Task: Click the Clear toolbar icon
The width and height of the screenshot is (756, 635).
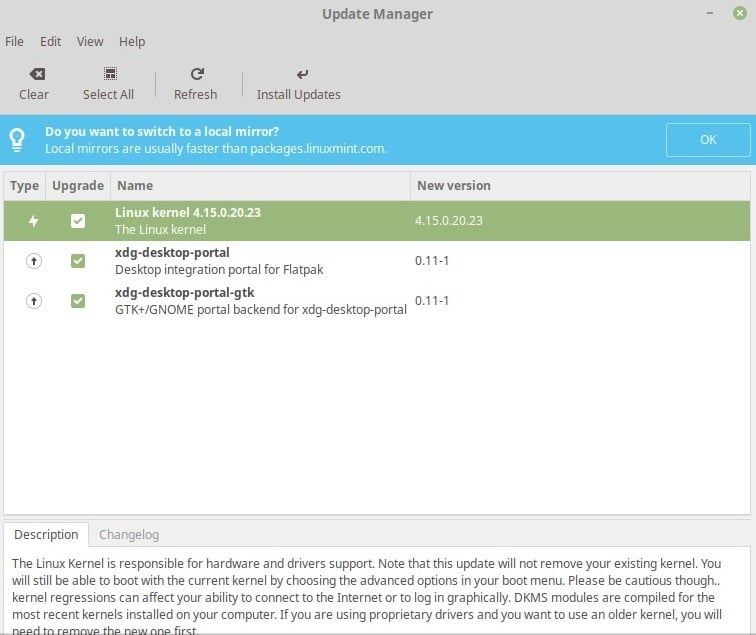Action: point(37,74)
